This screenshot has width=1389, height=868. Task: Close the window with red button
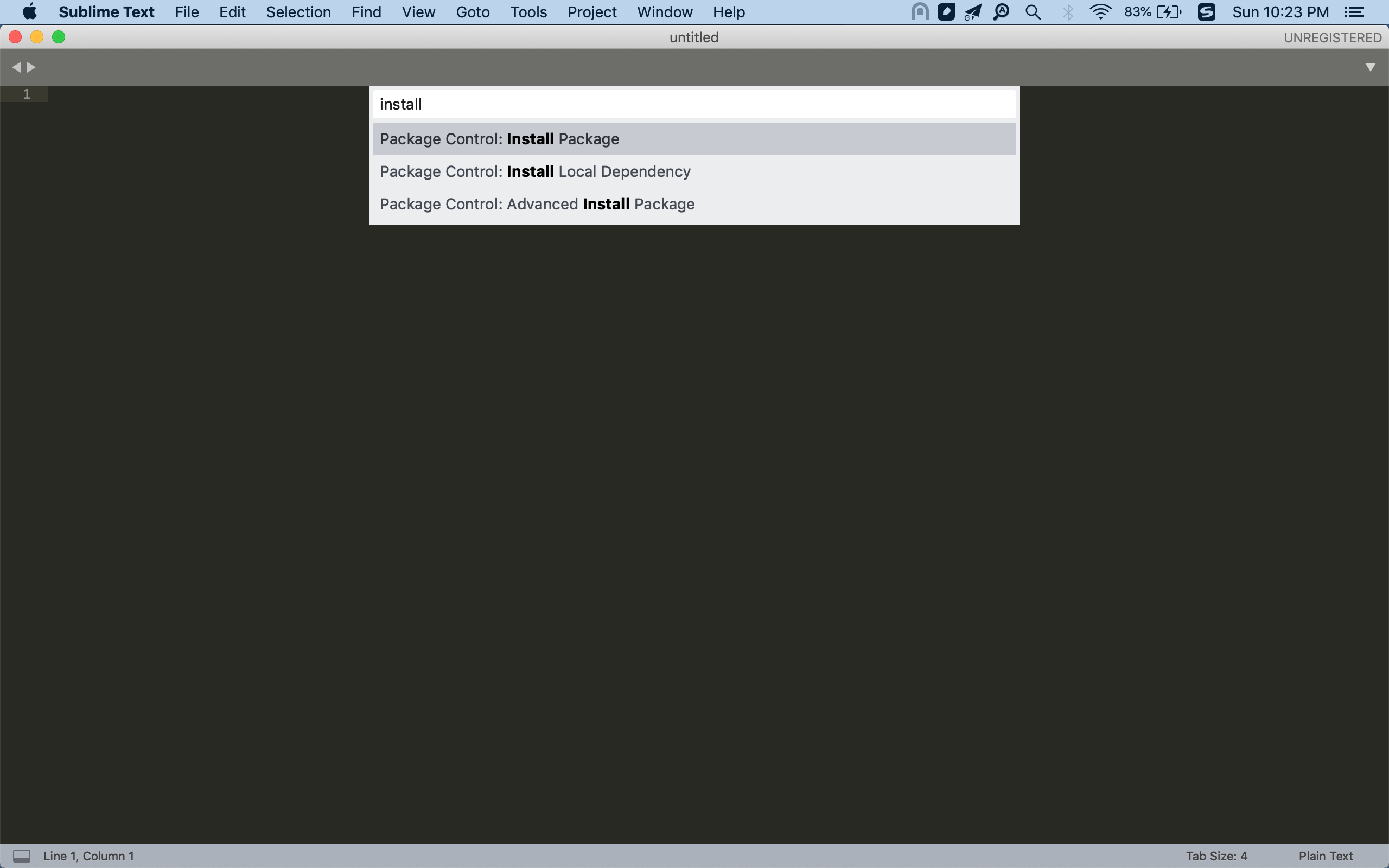coord(16,37)
